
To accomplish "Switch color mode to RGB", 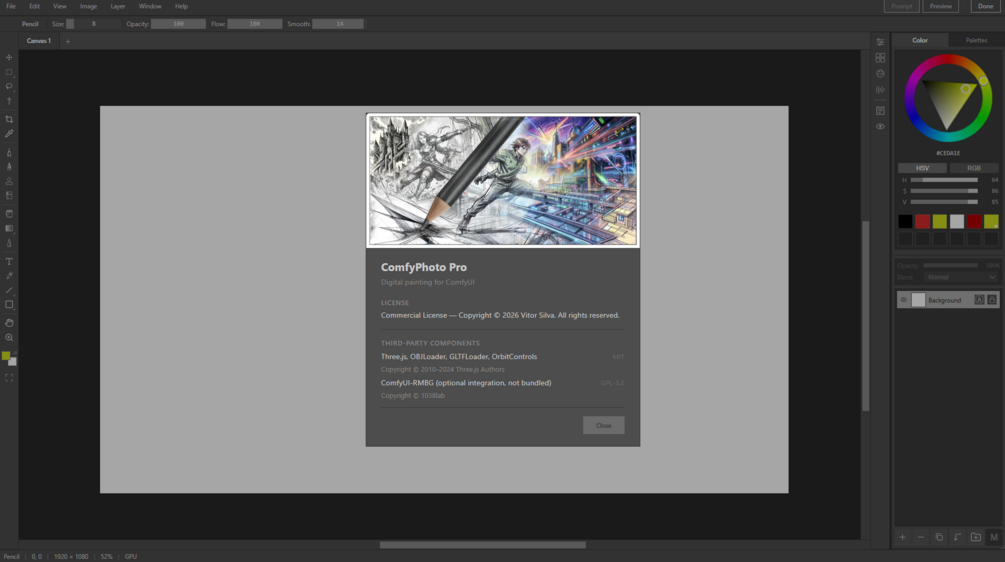I will (974, 168).
